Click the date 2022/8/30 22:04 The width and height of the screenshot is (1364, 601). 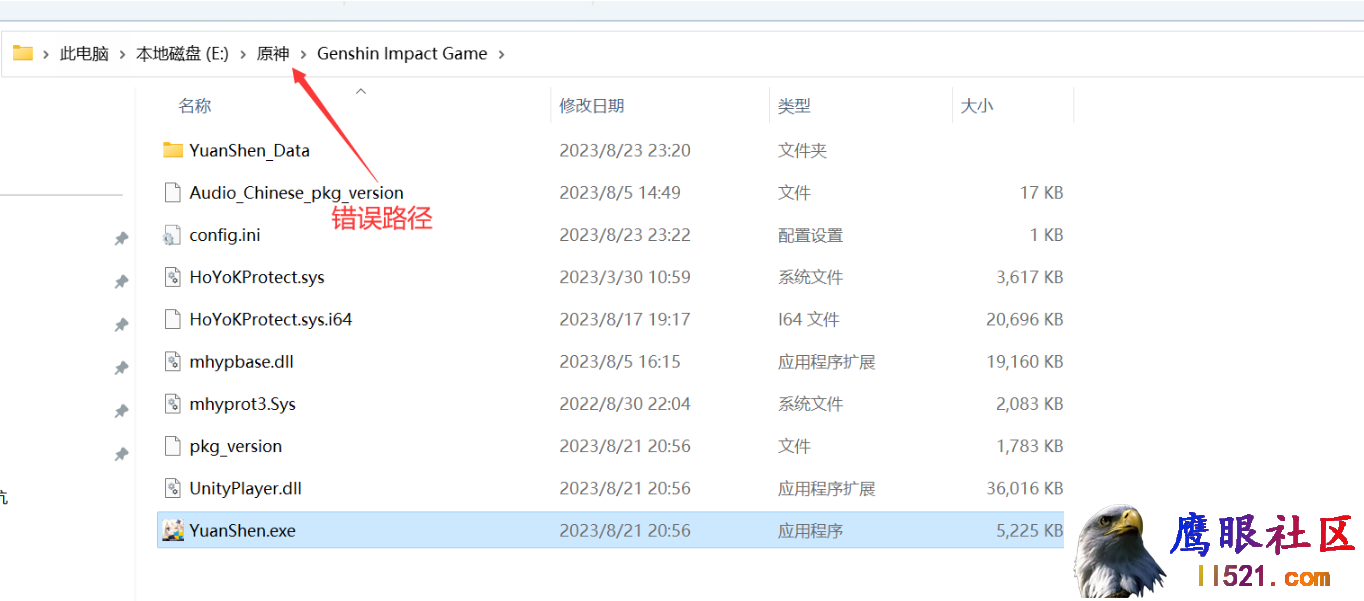[625, 404]
